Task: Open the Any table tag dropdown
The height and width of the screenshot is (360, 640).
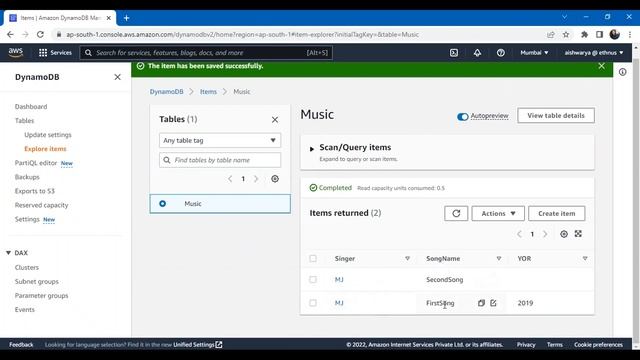Action: (x=220, y=140)
